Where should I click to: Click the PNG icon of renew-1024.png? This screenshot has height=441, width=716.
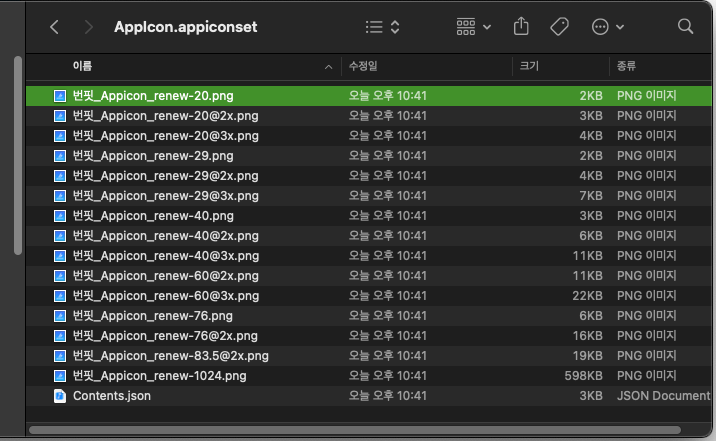click(60, 376)
